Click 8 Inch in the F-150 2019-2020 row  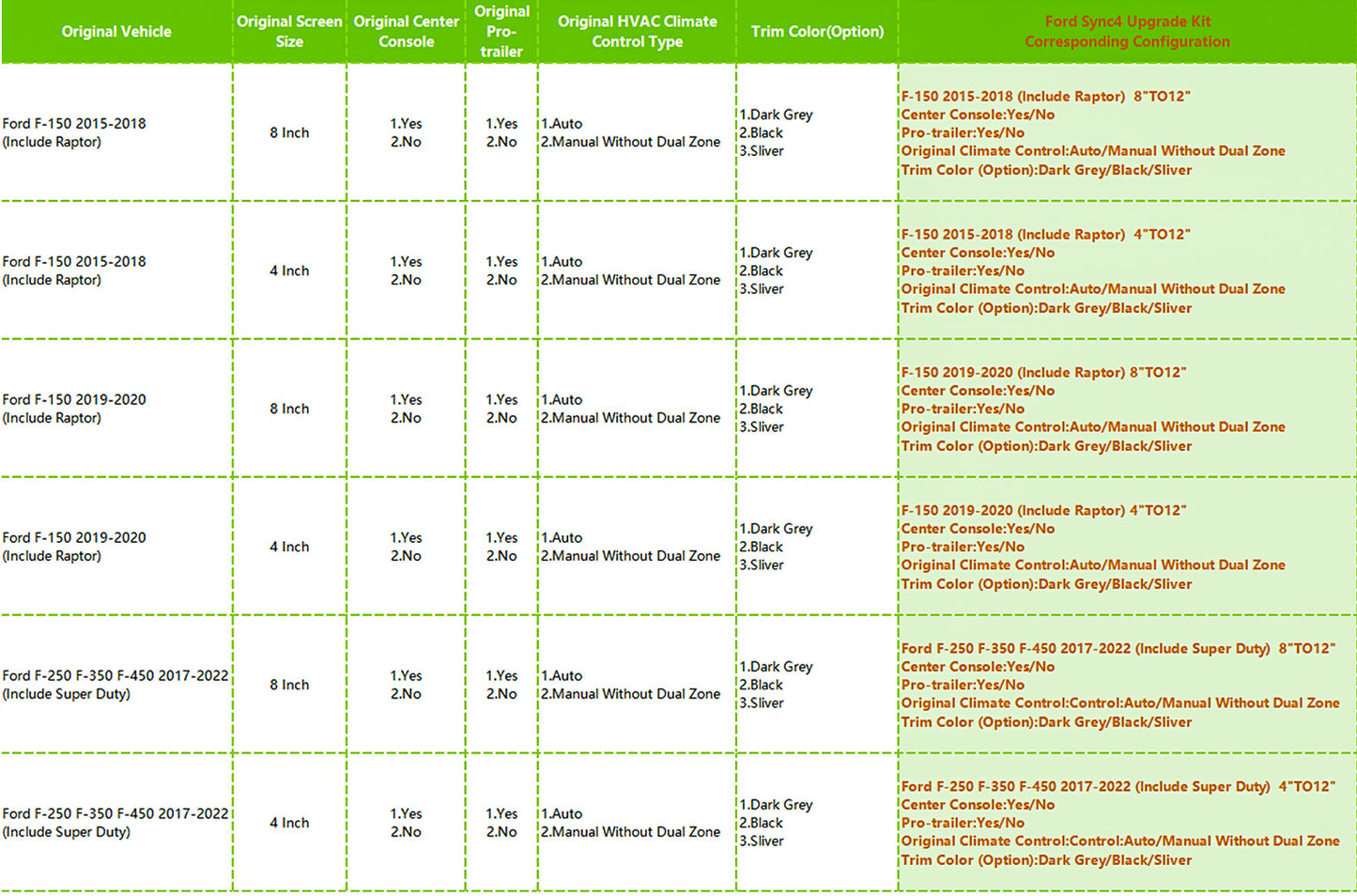(x=289, y=409)
